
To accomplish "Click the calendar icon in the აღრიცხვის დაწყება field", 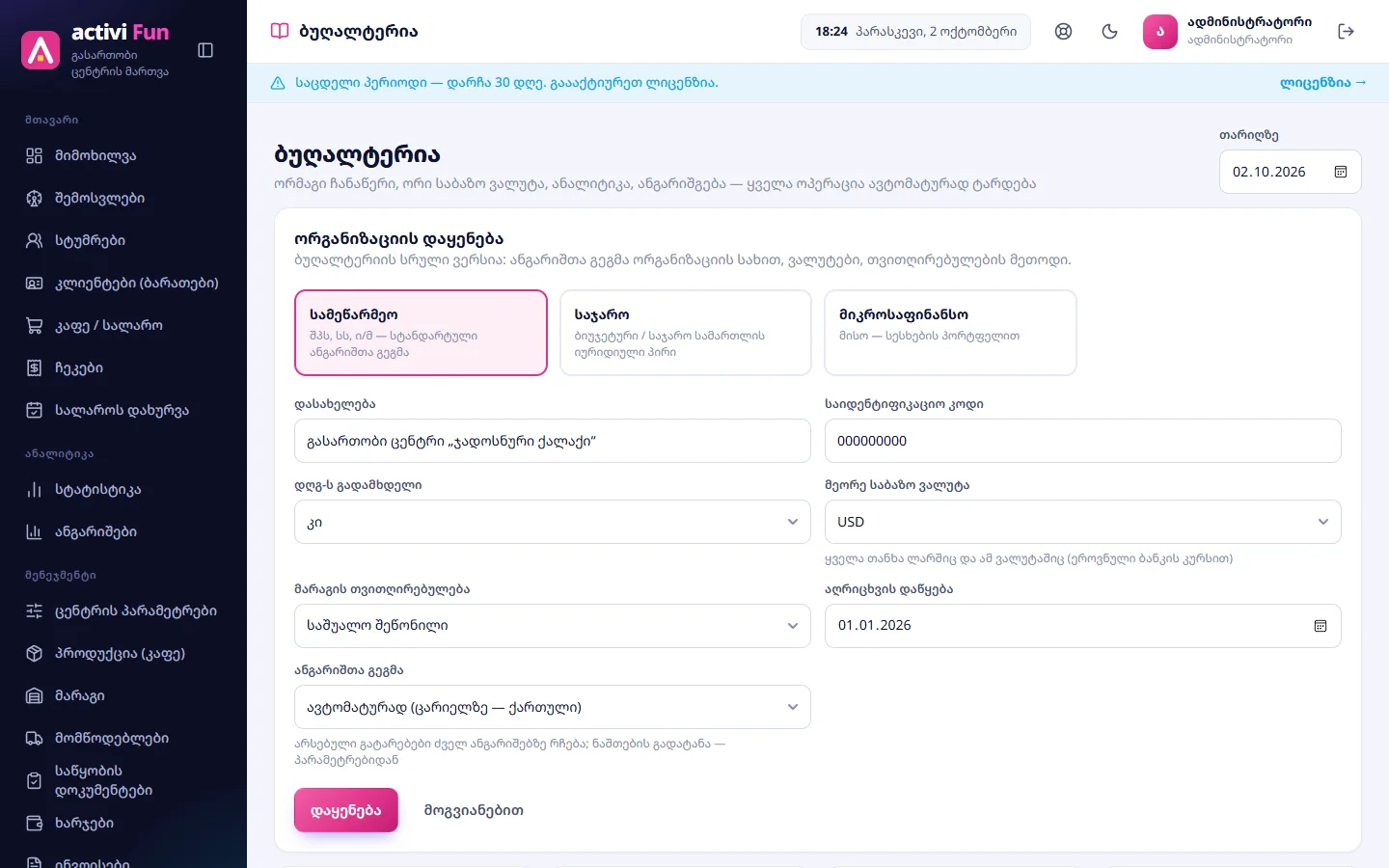I will pyautogui.click(x=1321, y=626).
